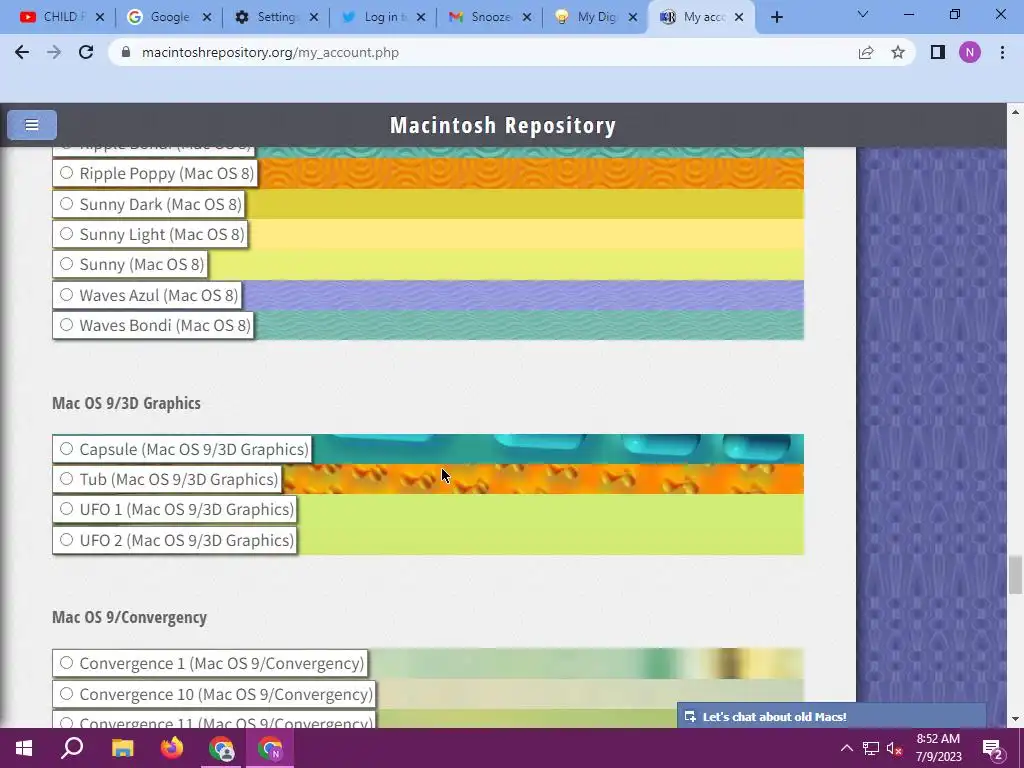Image resolution: width=1024 pixels, height=768 pixels.
Task: Open the active Chrome N taskbar icon
Action: tap(270, 748)
